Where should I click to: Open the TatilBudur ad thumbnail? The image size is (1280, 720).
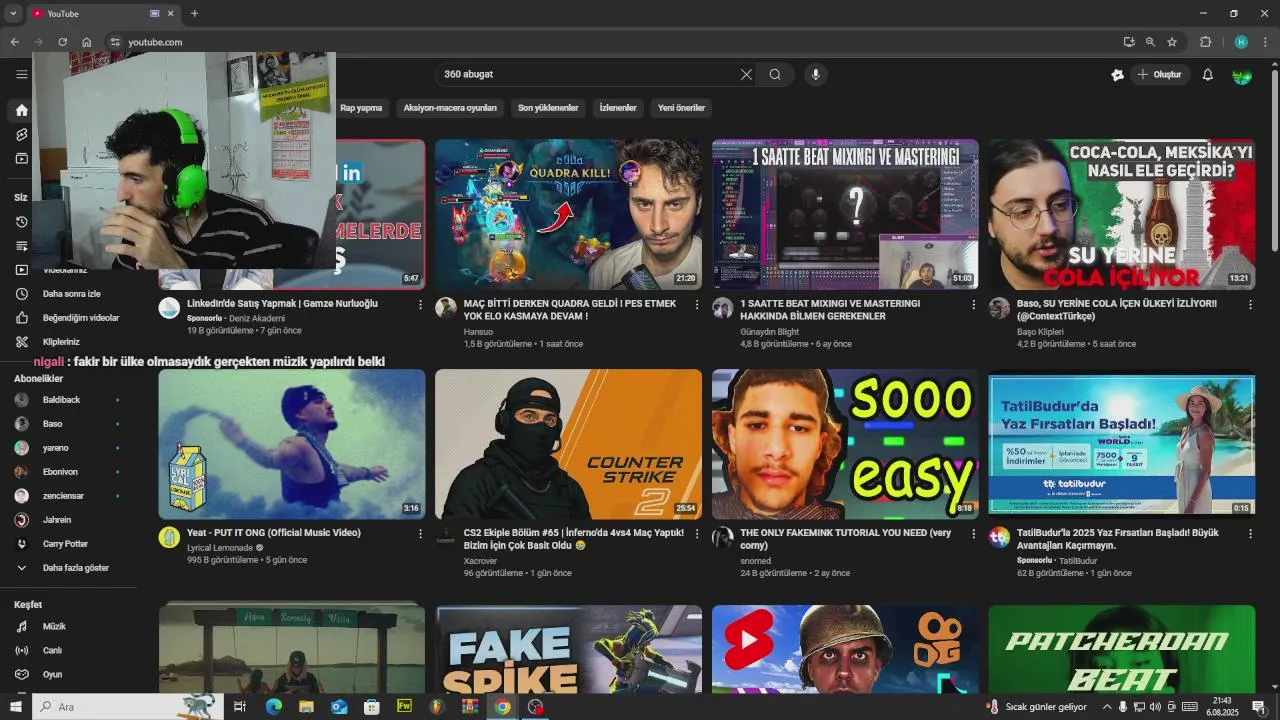point(1121,444)
